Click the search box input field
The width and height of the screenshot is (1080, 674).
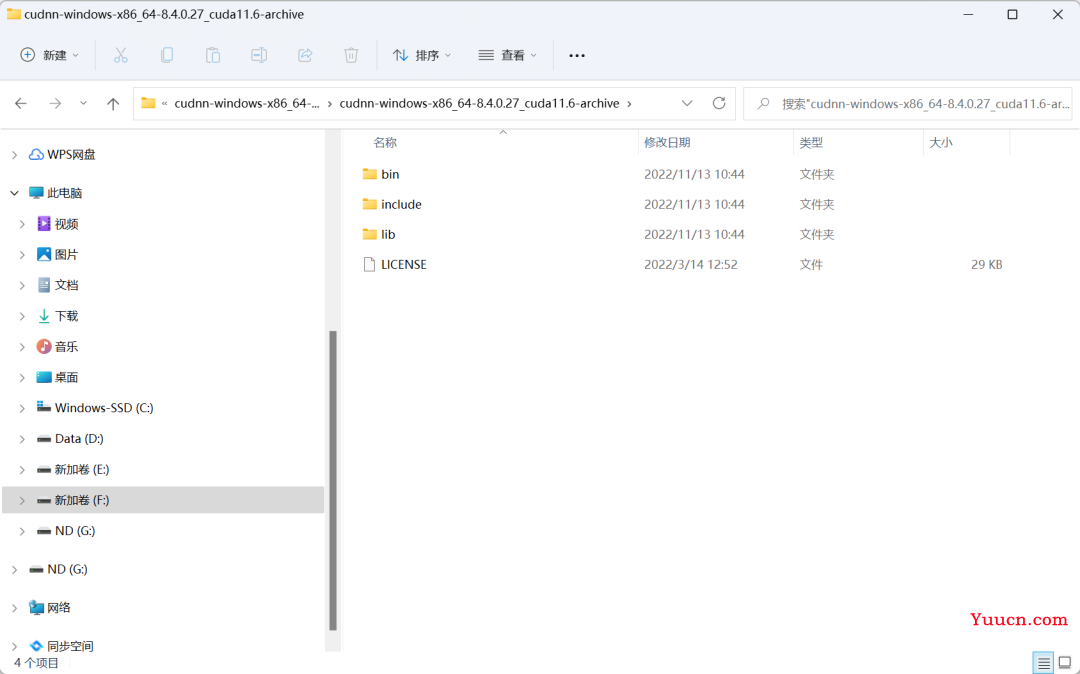(x=920, y=103)
